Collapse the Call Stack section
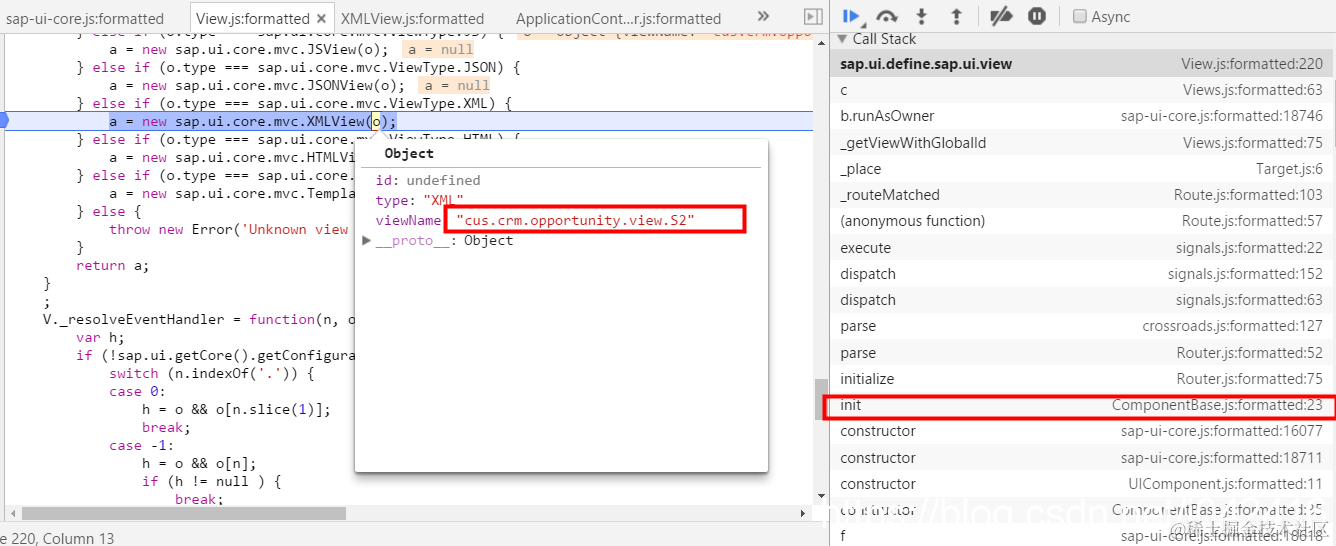This screenshot has width=1336, height=546. [841, 39]
